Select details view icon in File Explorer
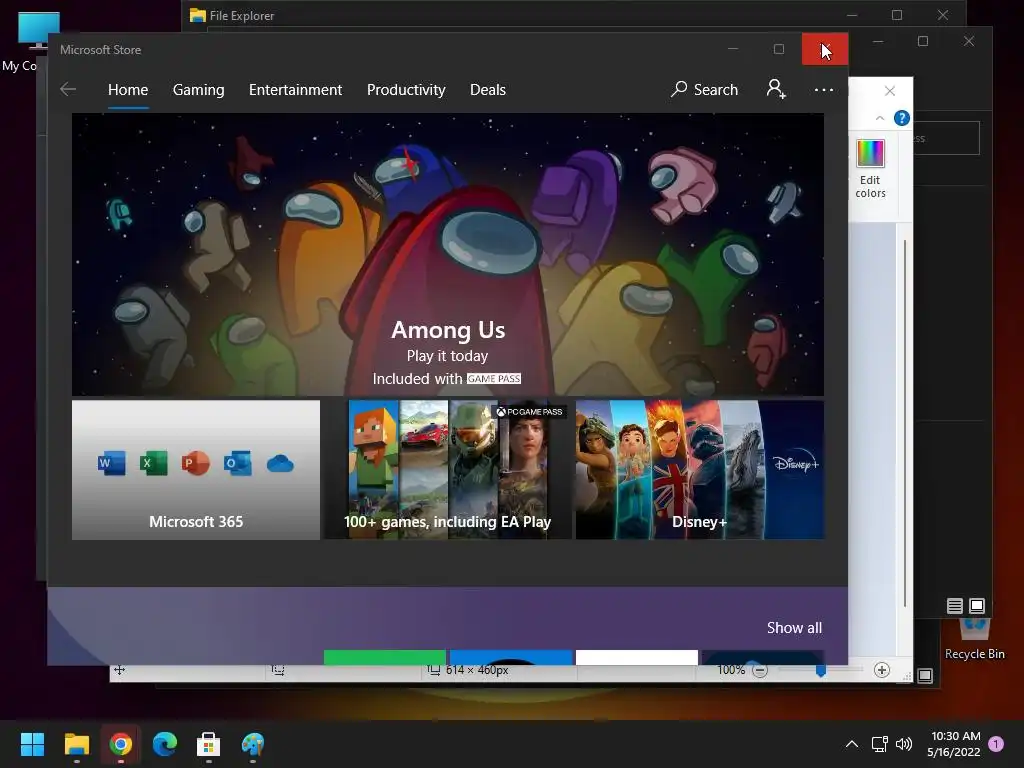1024x768 pixels. (955, 606)
